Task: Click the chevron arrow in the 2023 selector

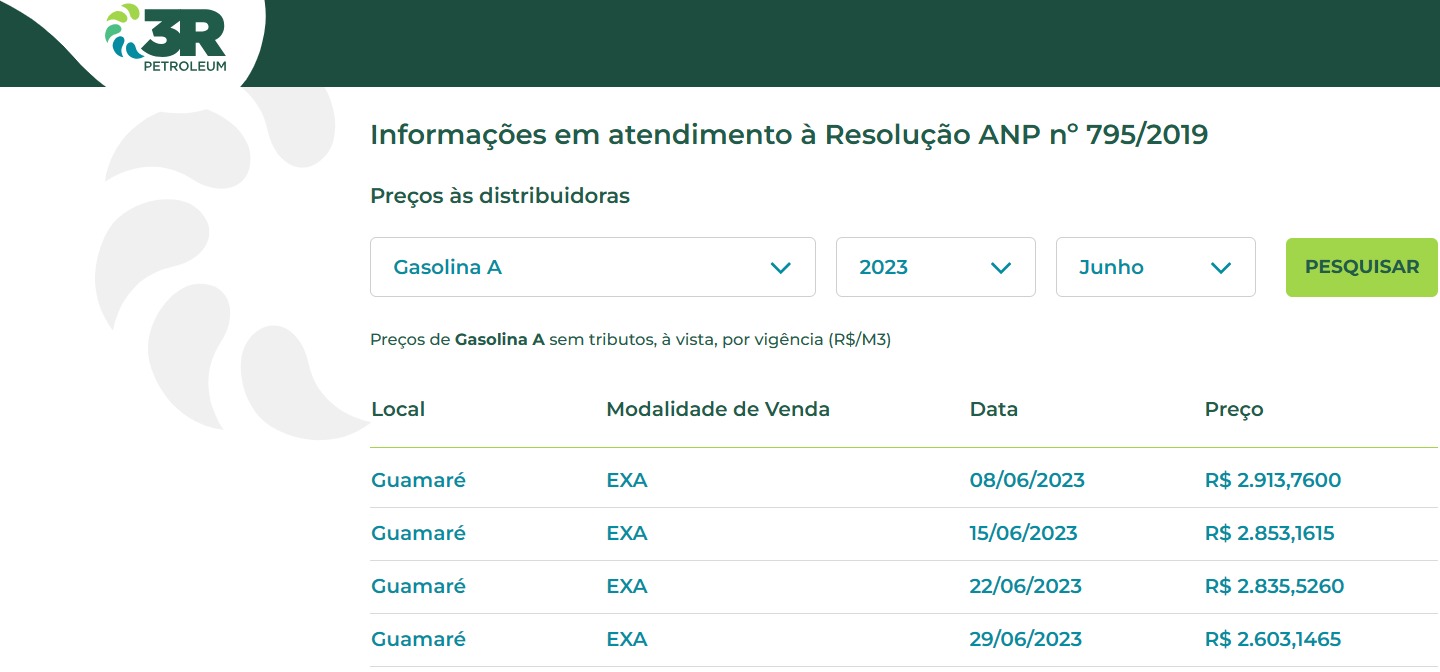Action: (x=1000, y=268)
